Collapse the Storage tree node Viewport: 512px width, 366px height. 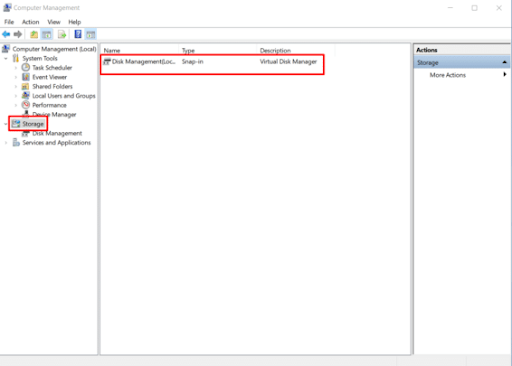(x=6, y=124)
